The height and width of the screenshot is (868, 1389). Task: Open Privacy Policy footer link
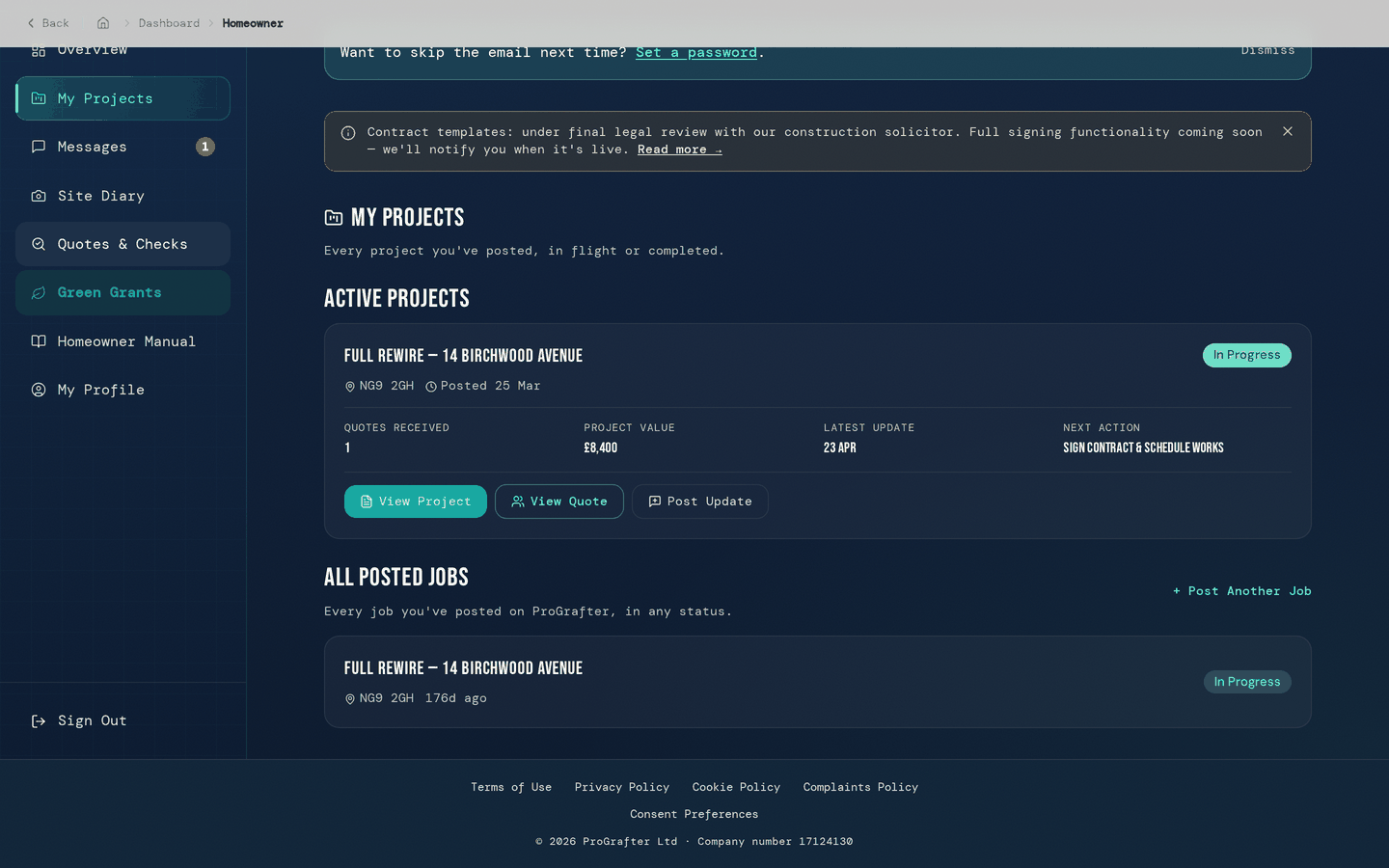click(622, 787)
